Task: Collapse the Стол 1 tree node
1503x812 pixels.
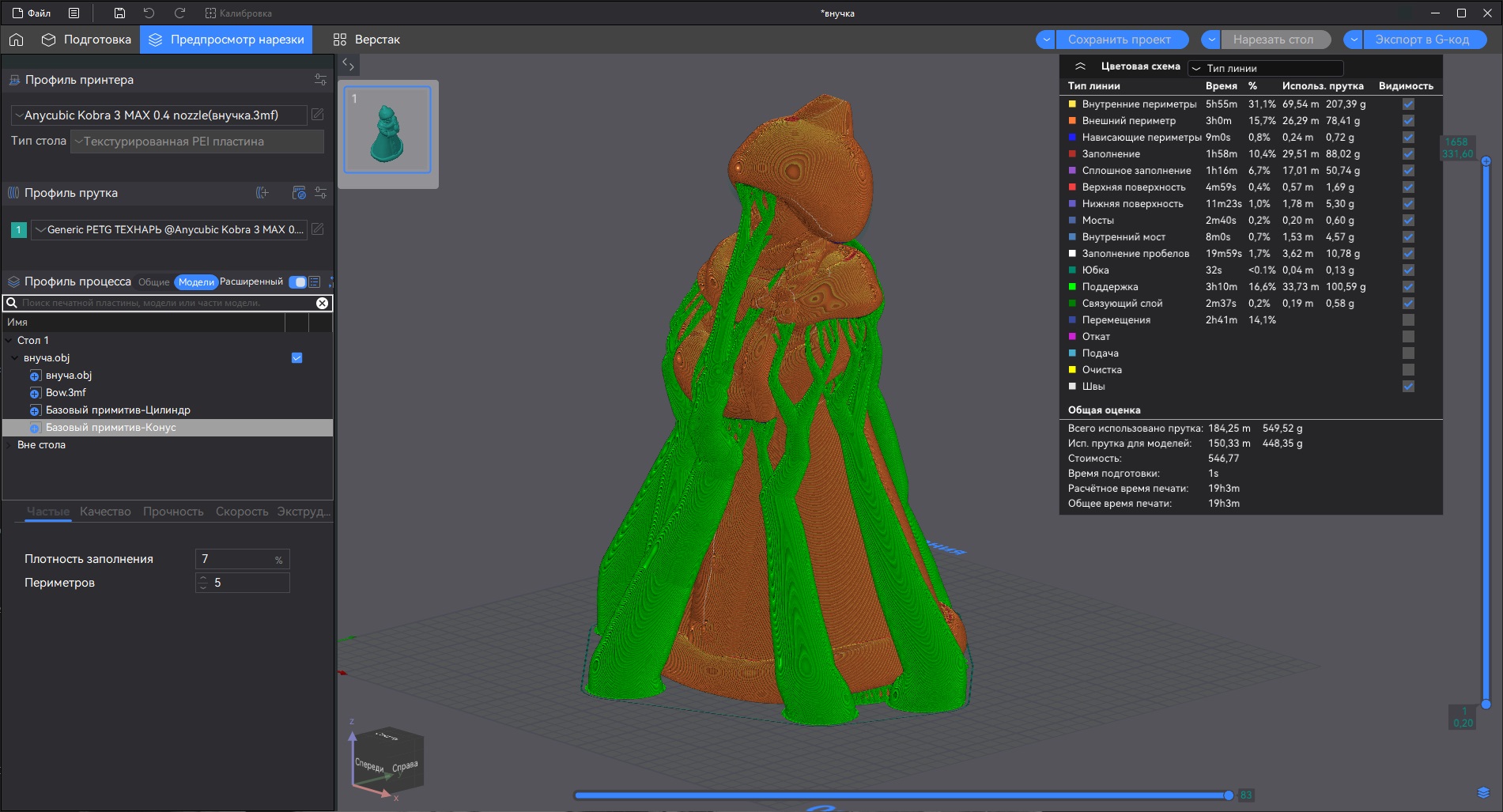Action: tap(9, 341)
